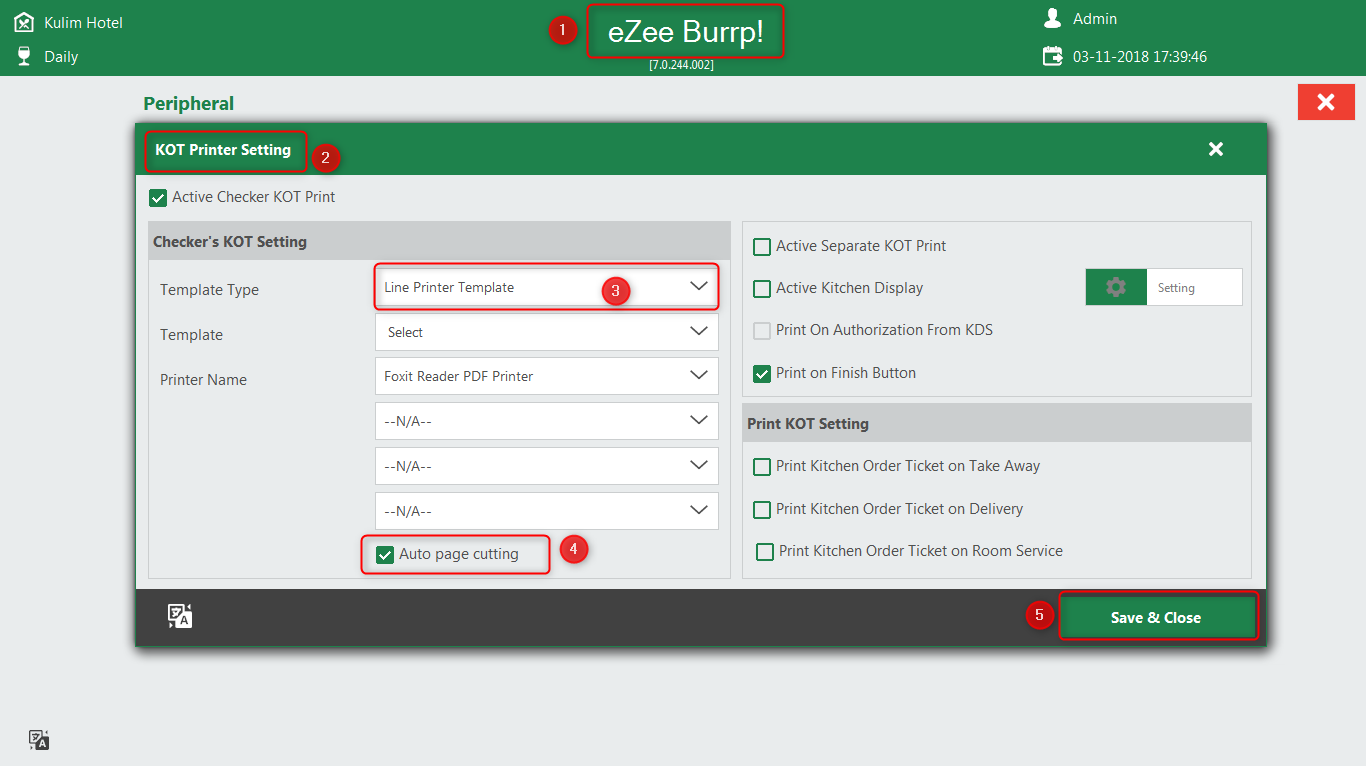Enable Active Separate KOT Print

click(762, 246)
